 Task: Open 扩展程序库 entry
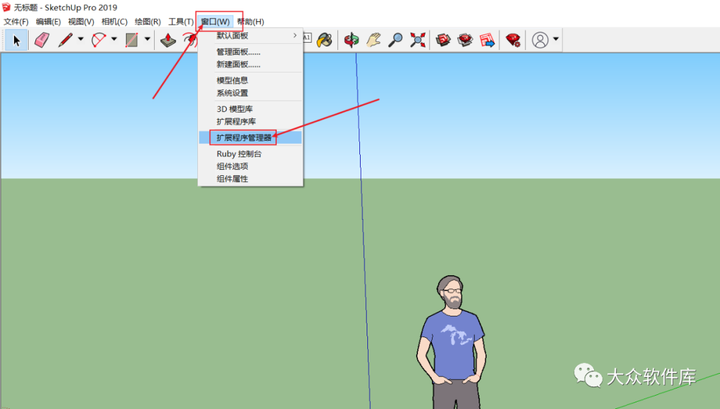pos(251,121)
